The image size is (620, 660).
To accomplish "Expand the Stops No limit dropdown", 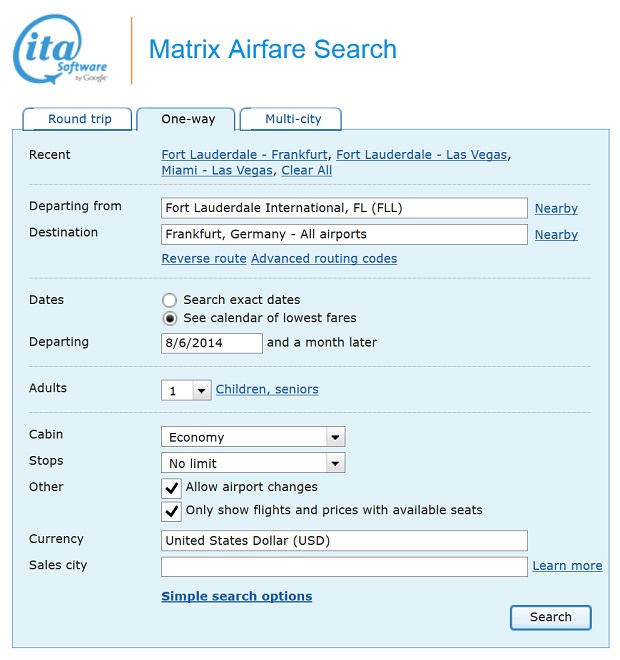I will coord(253,463).
